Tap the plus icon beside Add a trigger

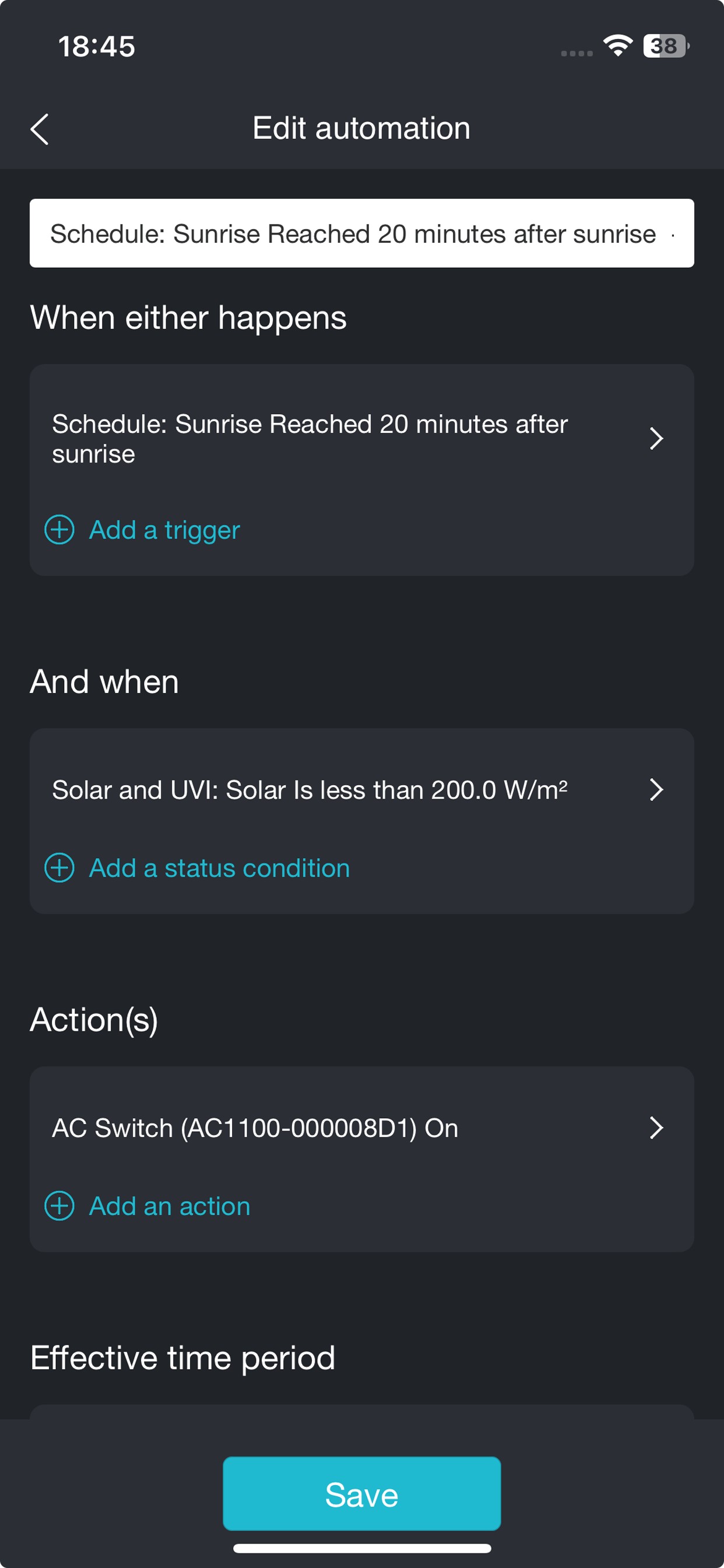pyautogui.click(x=59, y=530)
